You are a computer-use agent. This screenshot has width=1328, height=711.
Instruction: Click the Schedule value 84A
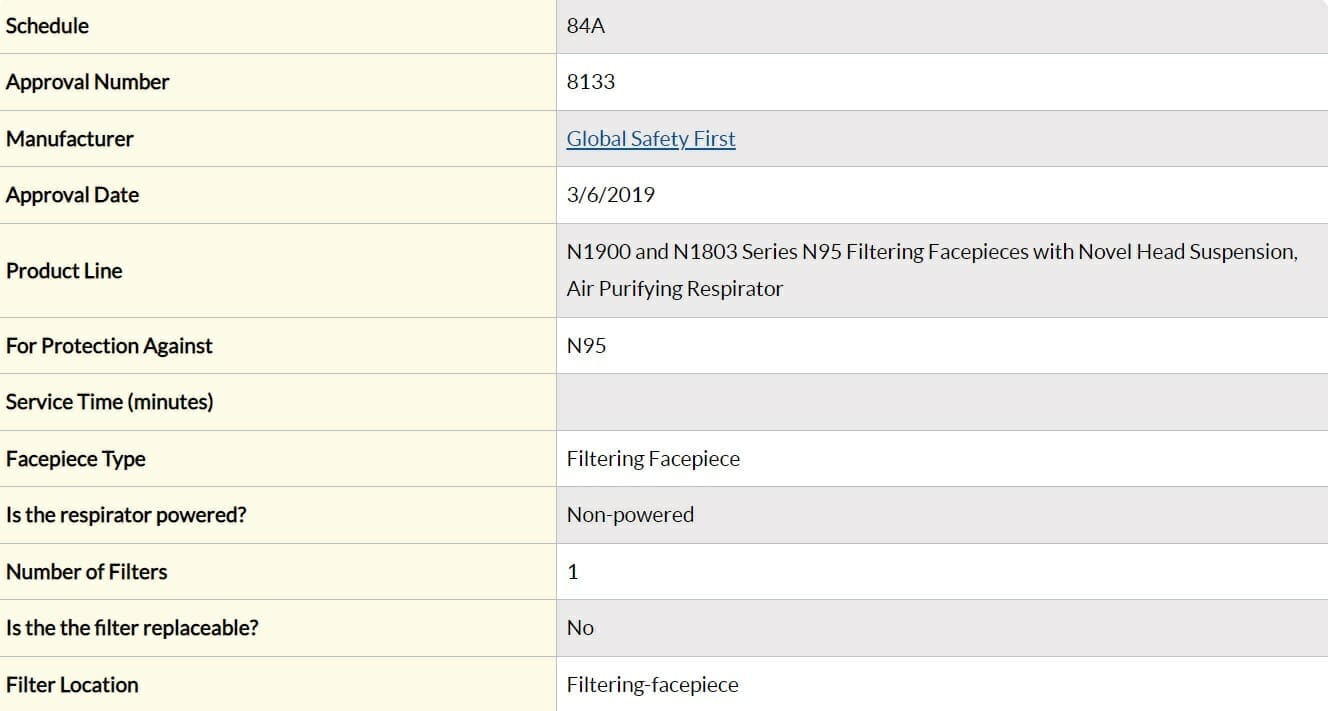pos(586,26)
